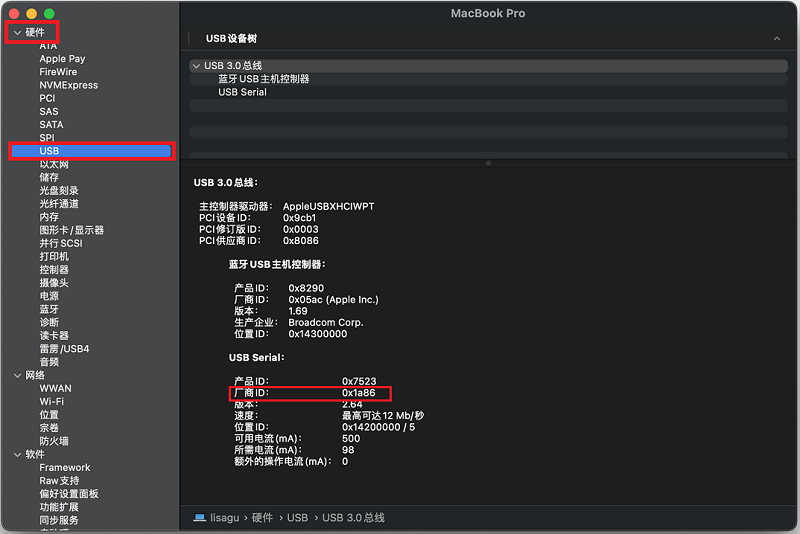This screenshot has width=800, height=534.
Task: Click the 0x05ac (Apple Inc.) vendor value
Action: (x=334, y=300)
